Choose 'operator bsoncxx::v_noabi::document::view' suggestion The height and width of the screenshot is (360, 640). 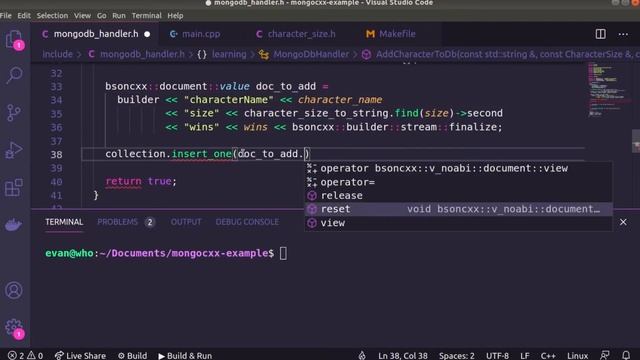458,168
